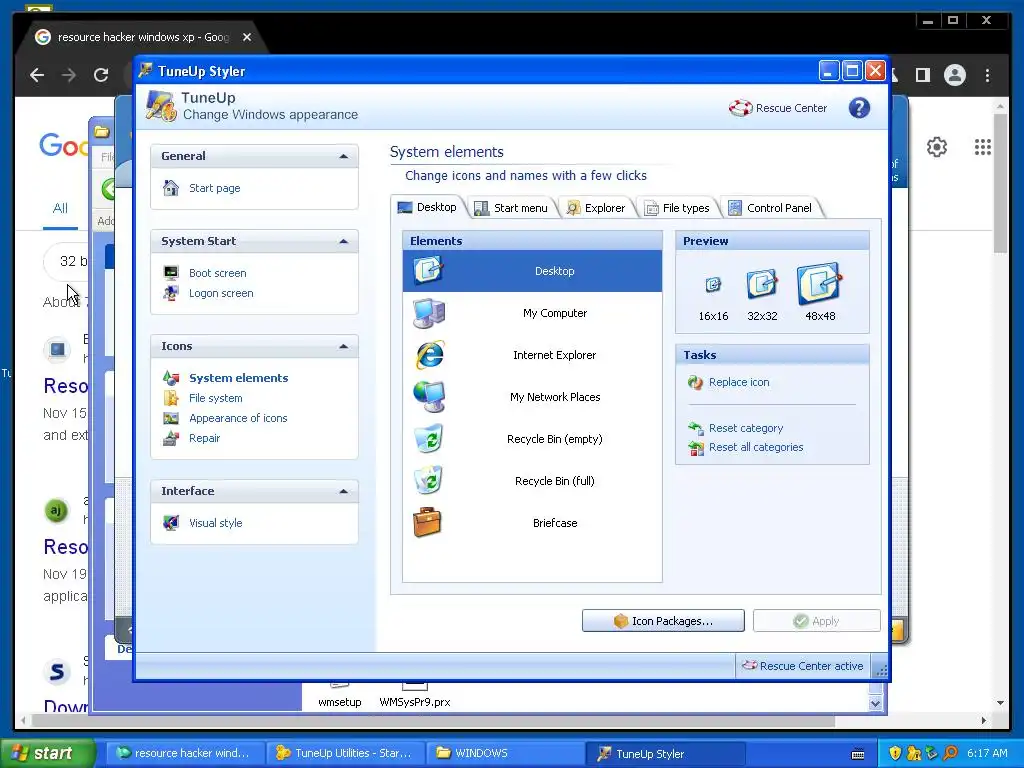Click the My Computer icon in list

click(x=429, y=313)
